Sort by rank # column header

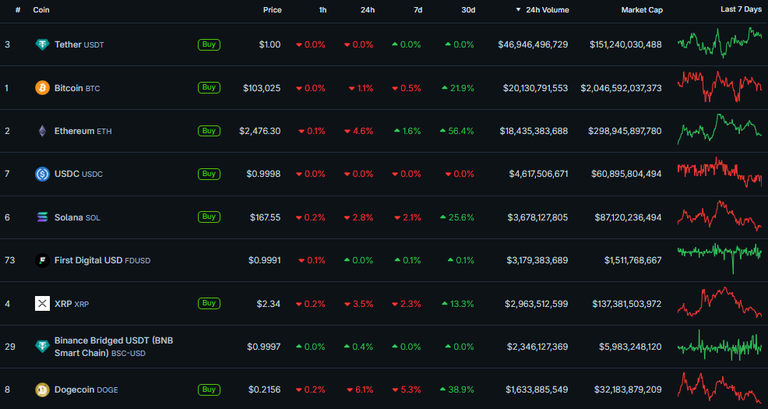(18, 10)
